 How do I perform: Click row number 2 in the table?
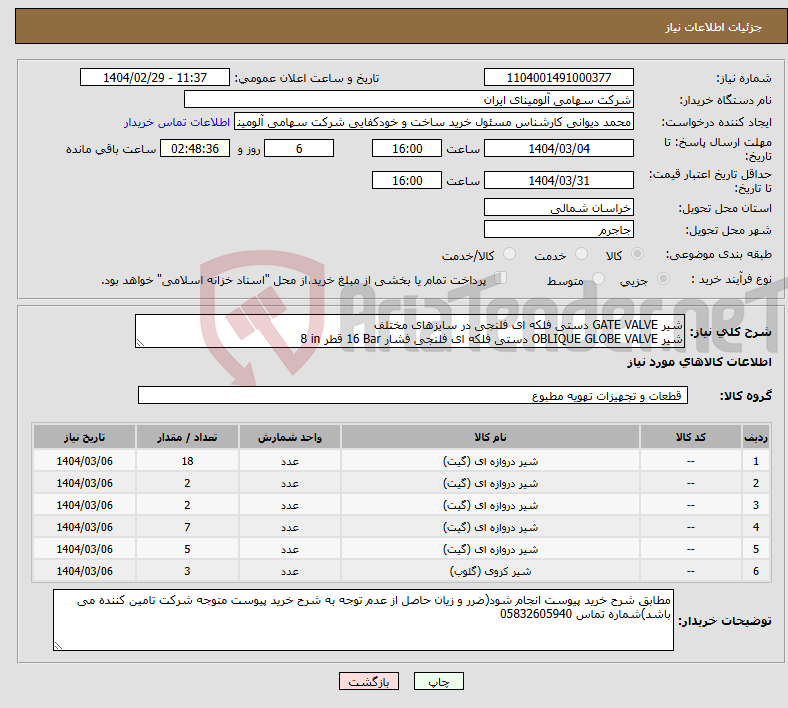click(x=755, y=483)
